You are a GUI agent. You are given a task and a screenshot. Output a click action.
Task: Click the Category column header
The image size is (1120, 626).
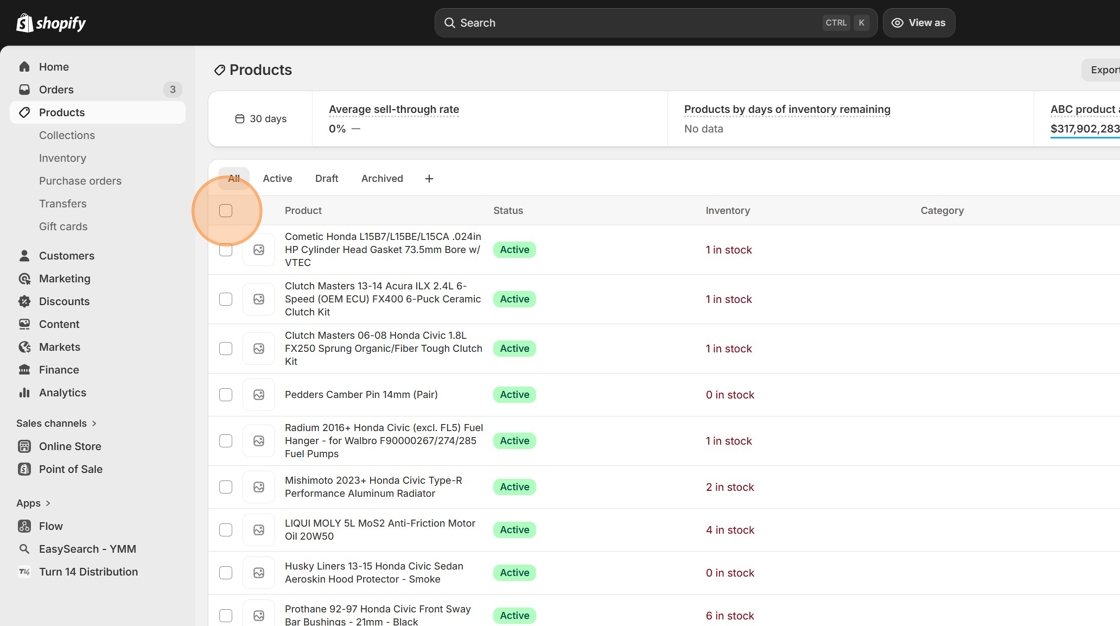coord(942,211)
